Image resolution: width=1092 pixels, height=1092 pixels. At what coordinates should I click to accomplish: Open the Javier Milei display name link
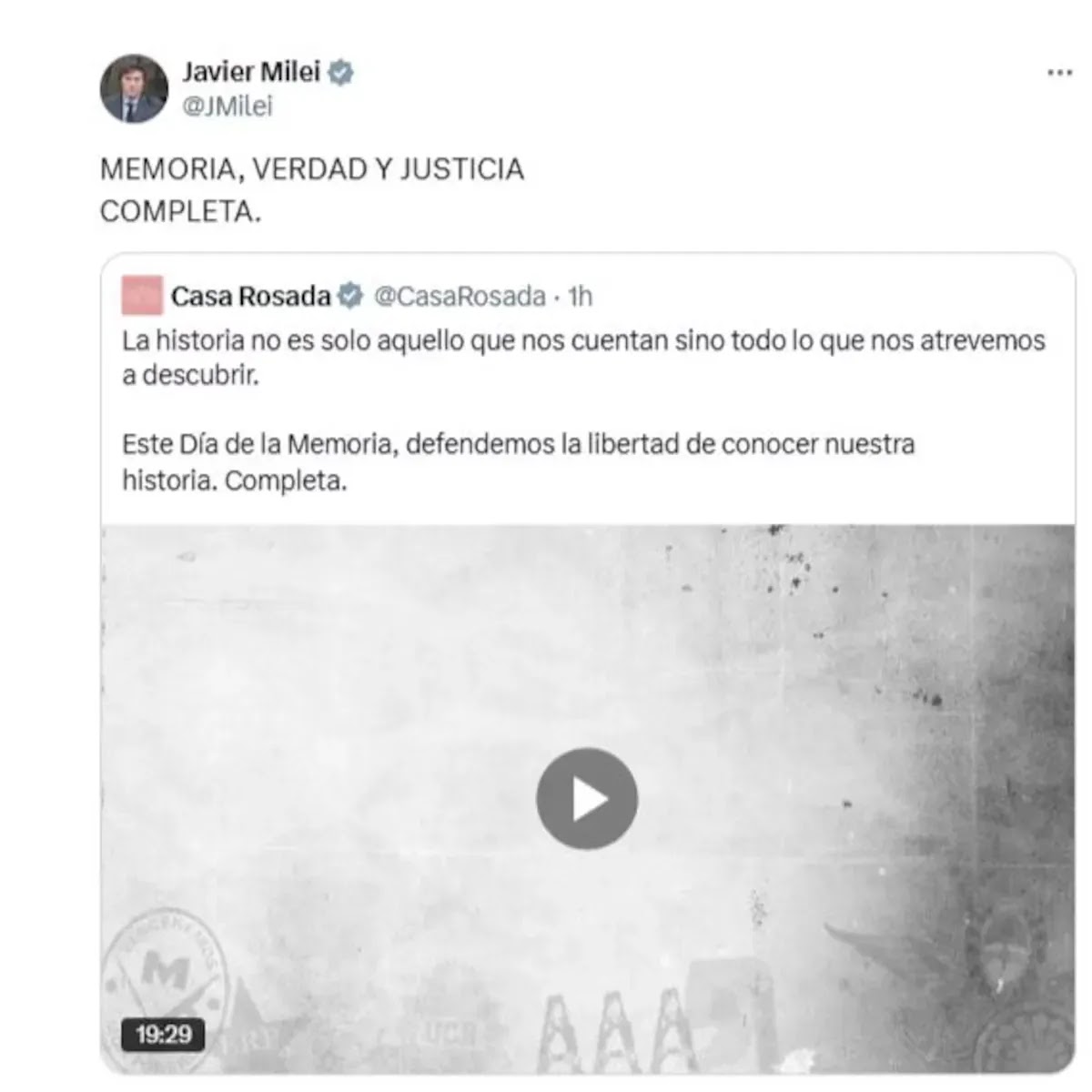coord(251,72)
